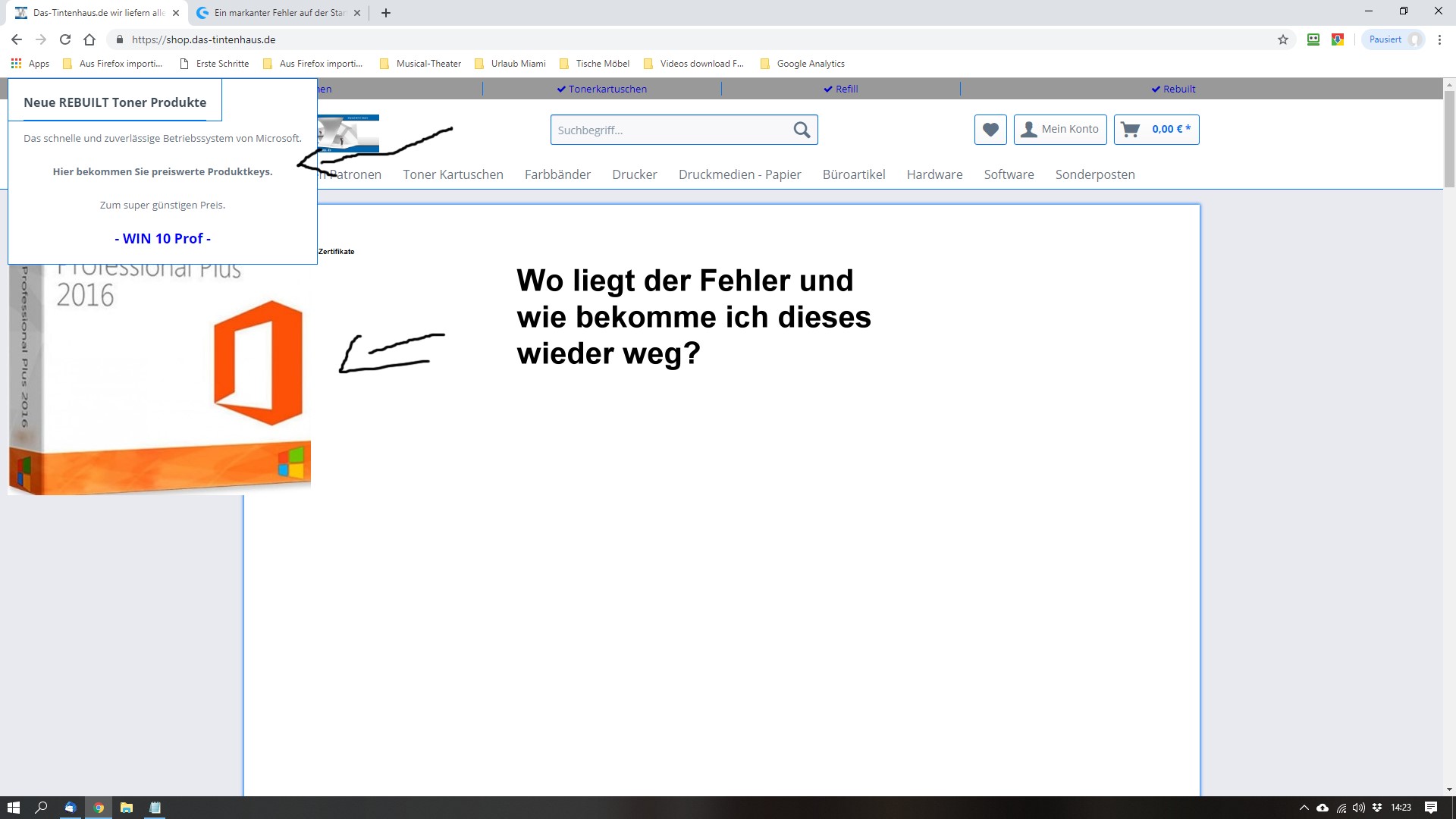Viewport: 1456px width, 819px height.
Task: Click the taskbar clock showing 14:23
Action: click(x=1401, y=808)
